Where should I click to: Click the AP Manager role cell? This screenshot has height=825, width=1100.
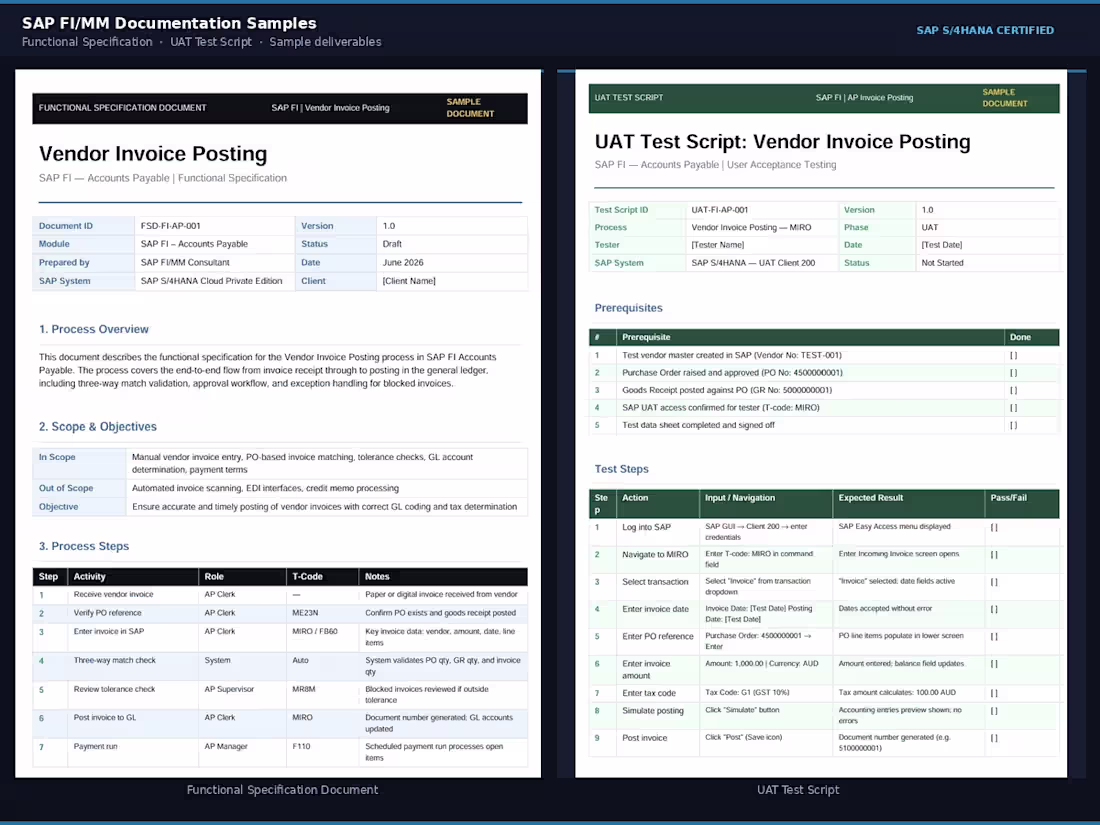(226, 746)
